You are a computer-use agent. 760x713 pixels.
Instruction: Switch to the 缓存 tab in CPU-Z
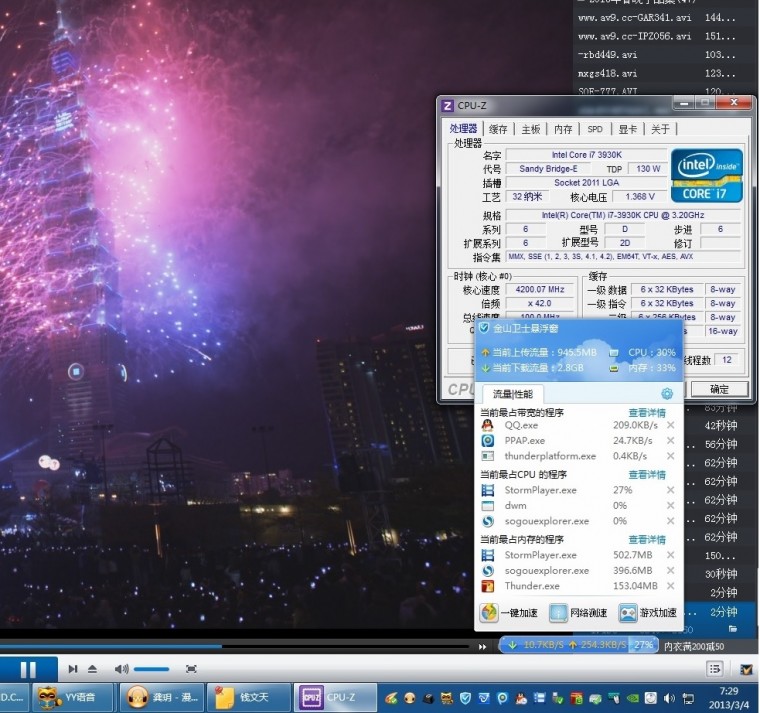[498, 129]
